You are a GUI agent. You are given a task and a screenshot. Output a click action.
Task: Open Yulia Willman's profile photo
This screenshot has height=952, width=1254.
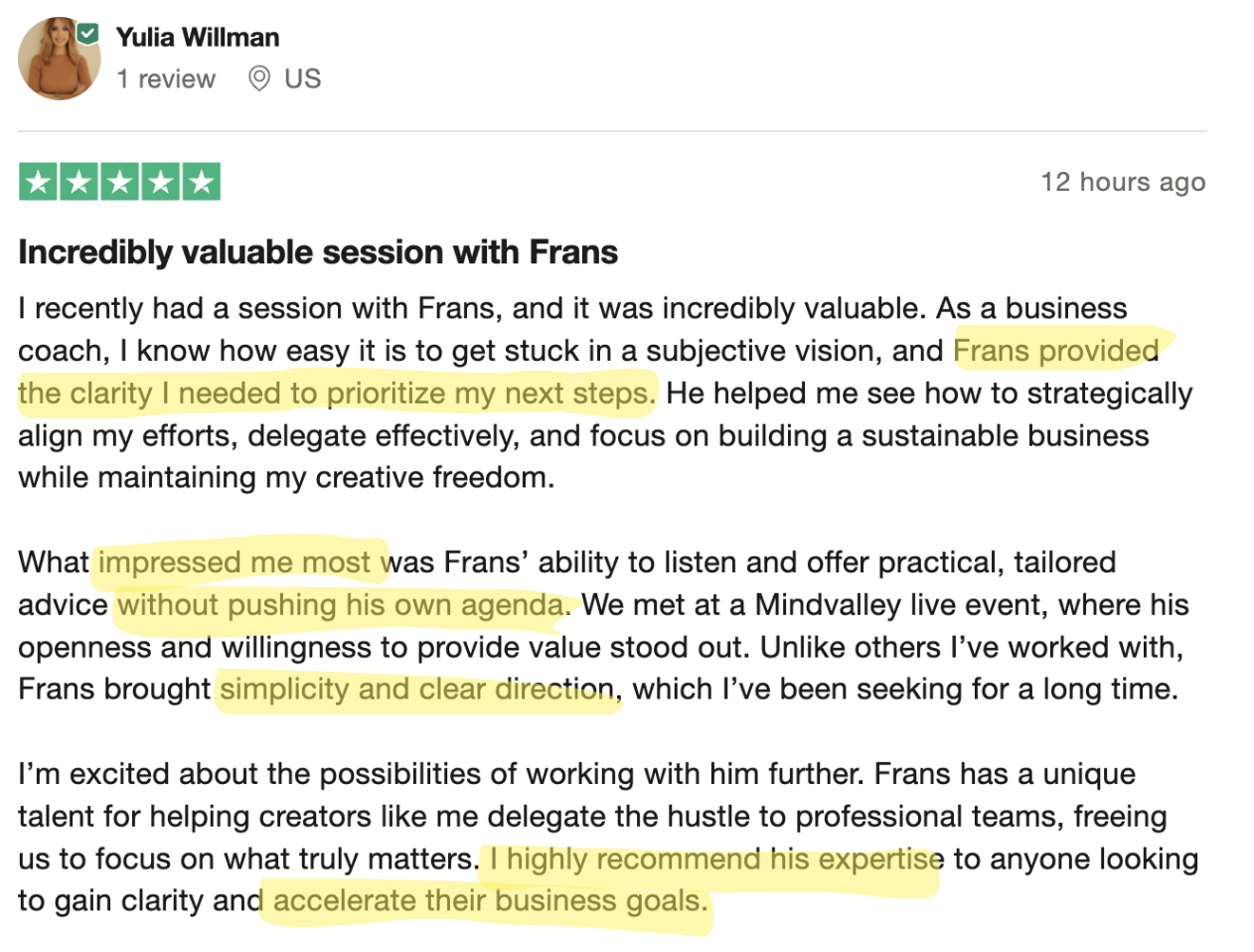(59, 59)
